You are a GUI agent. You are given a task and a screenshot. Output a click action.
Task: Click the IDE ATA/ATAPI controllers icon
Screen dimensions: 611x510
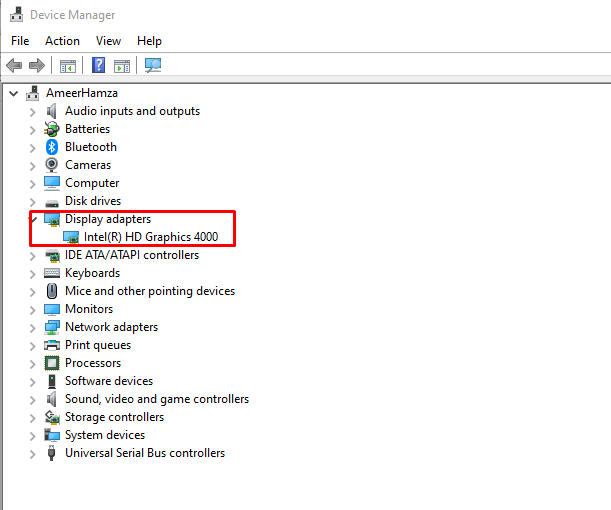(x=52, y=256)
